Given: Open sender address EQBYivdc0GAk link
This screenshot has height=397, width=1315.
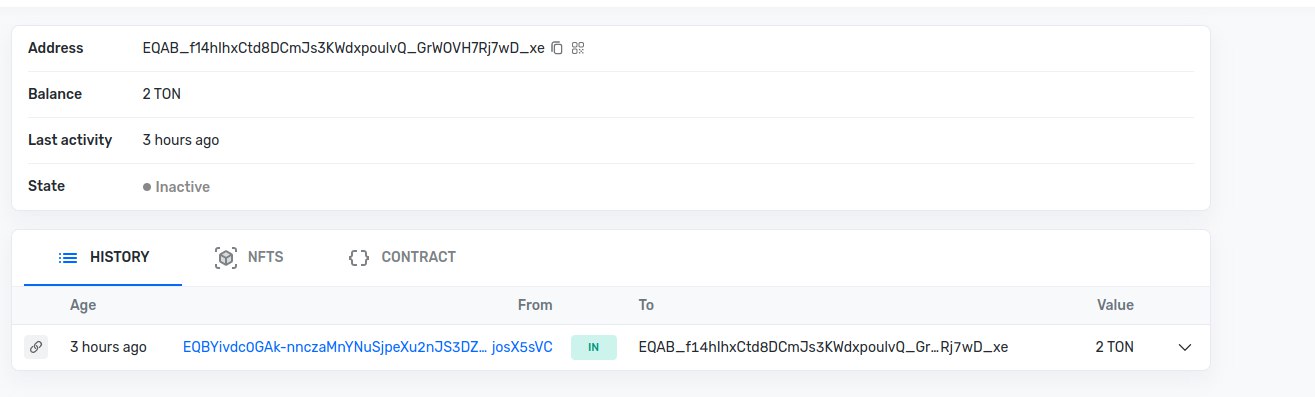Looking at the screenshot, I should click(367, 347).
